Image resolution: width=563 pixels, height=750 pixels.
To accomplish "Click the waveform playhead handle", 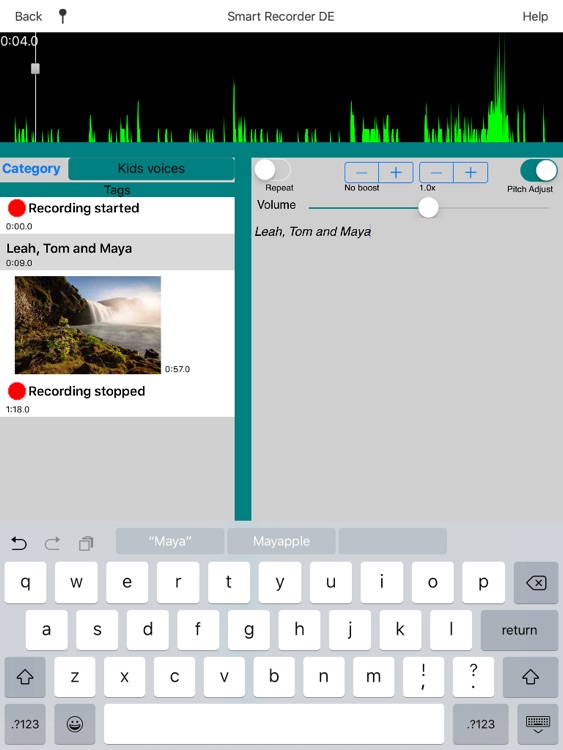I will click(x=35, y=69).
